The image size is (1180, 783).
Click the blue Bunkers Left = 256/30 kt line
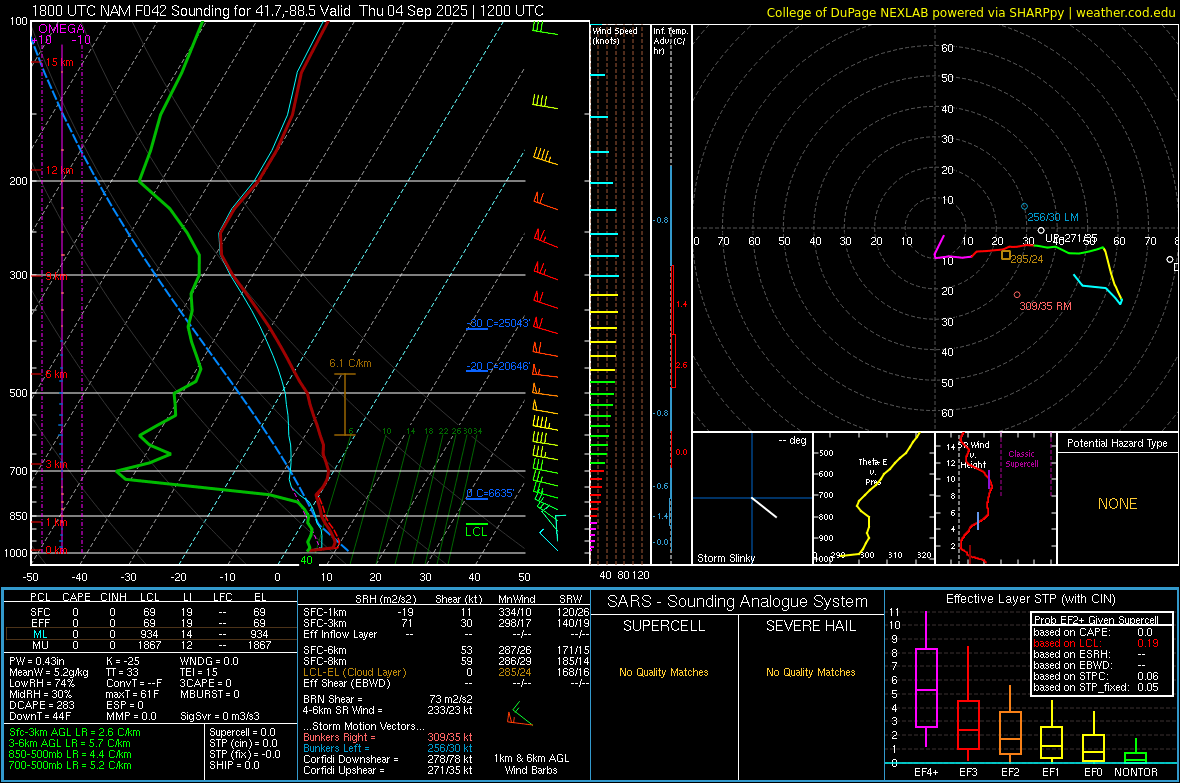(388, 748)
